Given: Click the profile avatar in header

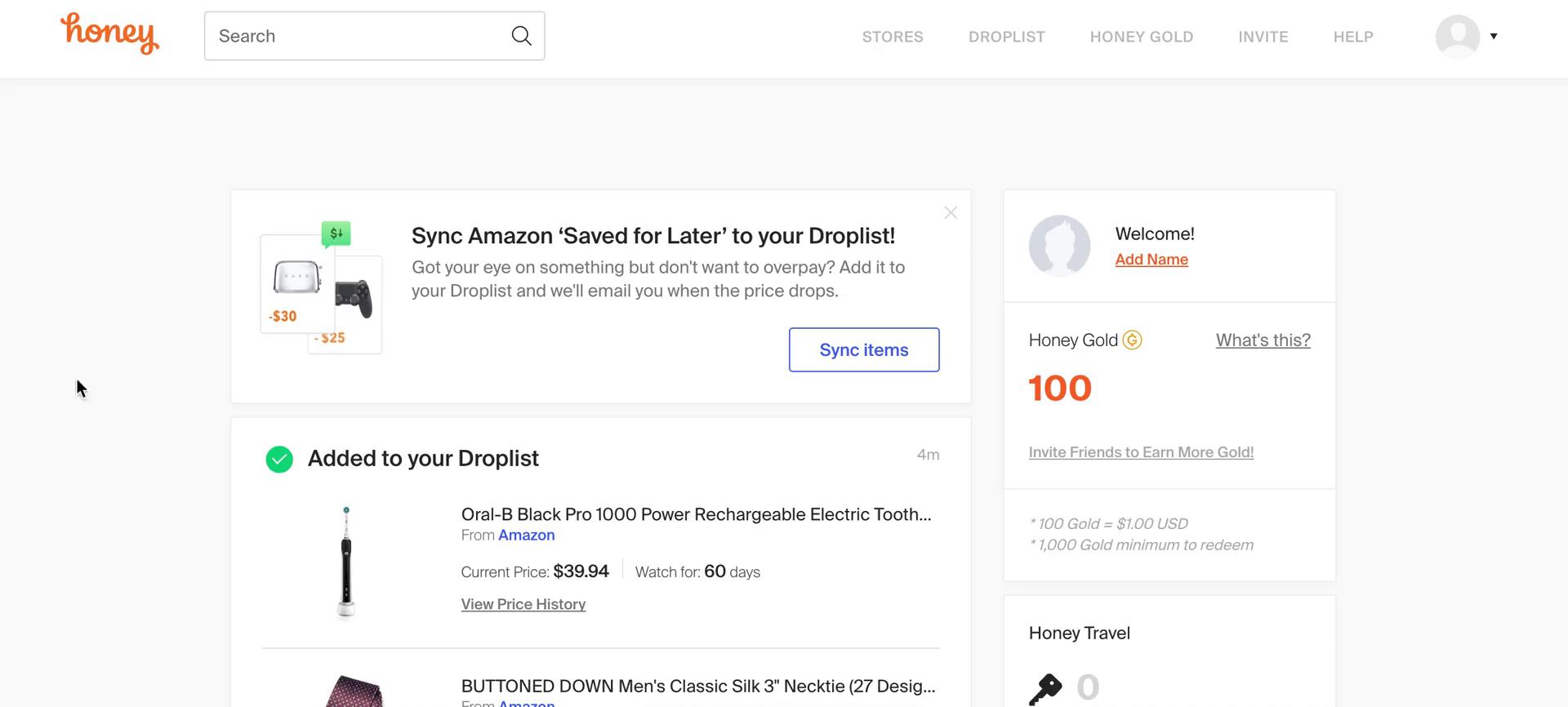Looking at the screenshot, I should point(1458,37).
